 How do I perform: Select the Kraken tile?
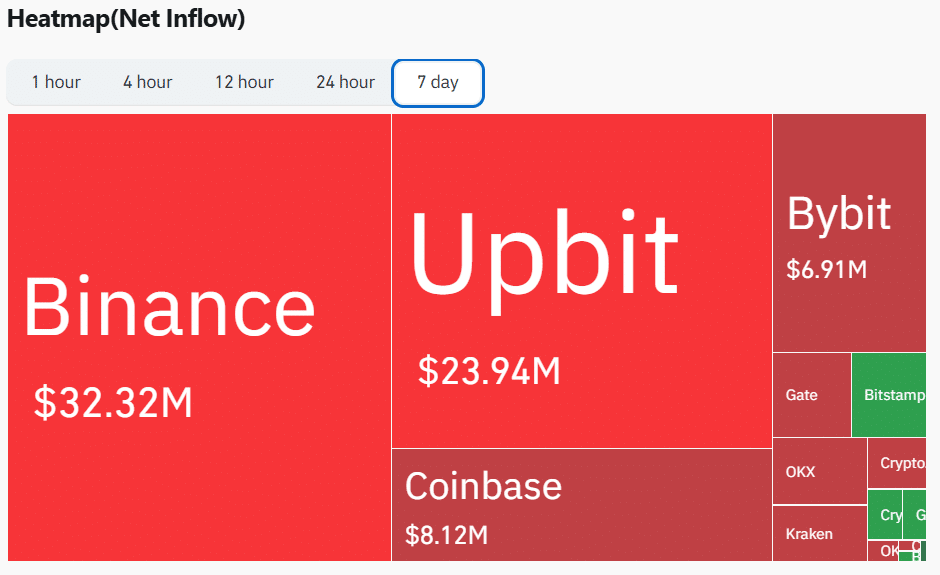[x=820, y=534]
